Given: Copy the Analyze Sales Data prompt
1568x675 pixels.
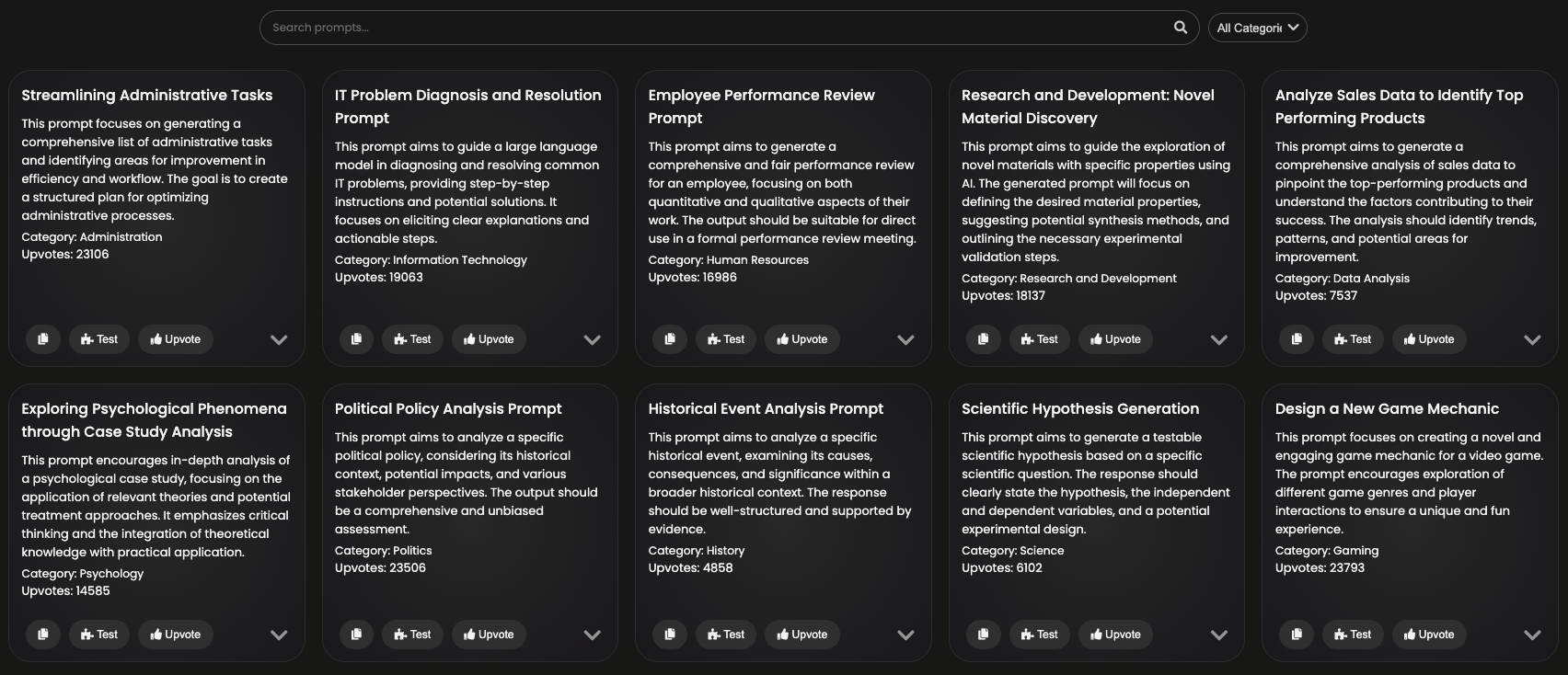Looking at the screenshot, I should pos(1297,339).
